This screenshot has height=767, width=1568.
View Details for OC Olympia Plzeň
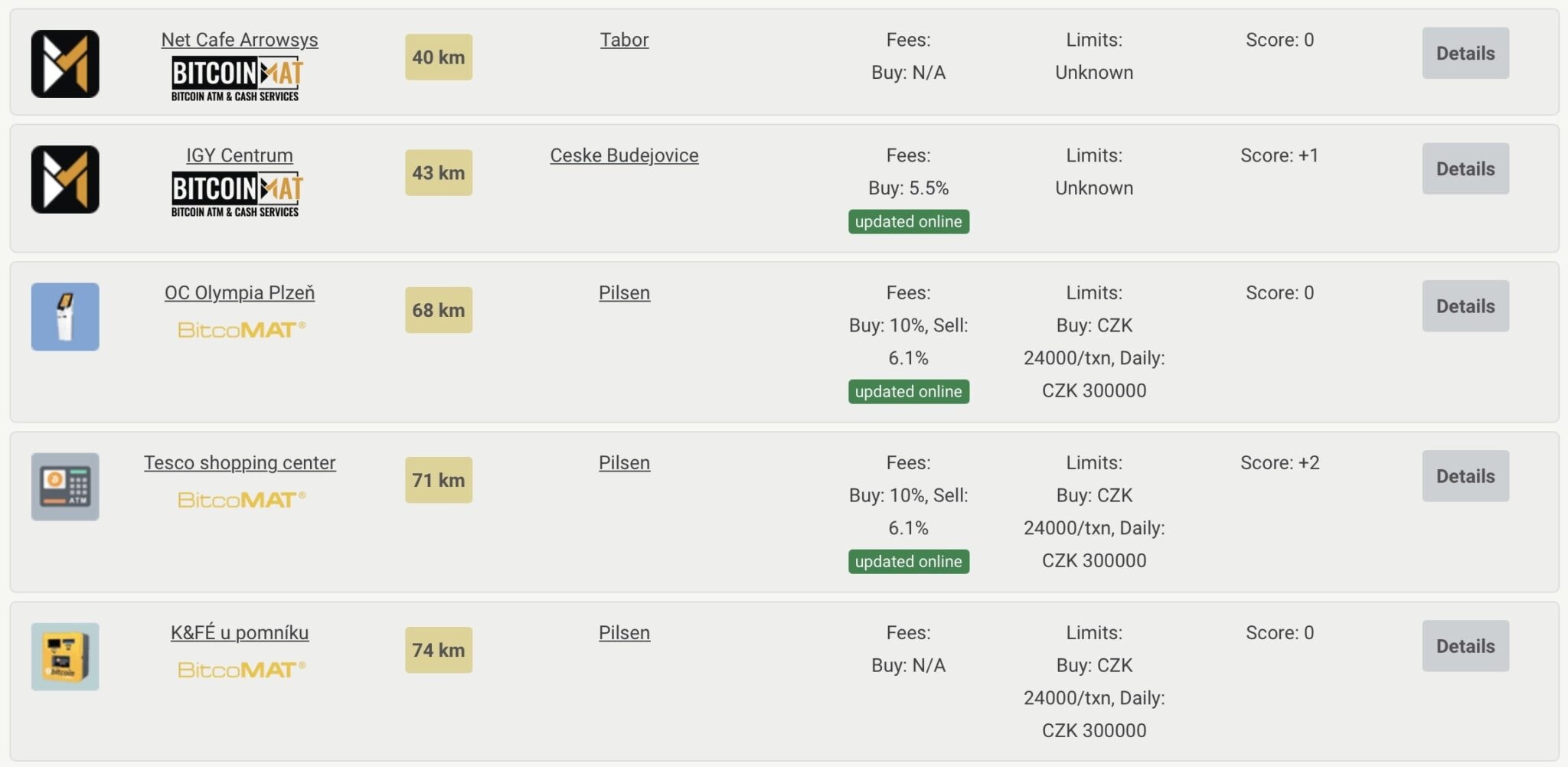pos(1465,306)
